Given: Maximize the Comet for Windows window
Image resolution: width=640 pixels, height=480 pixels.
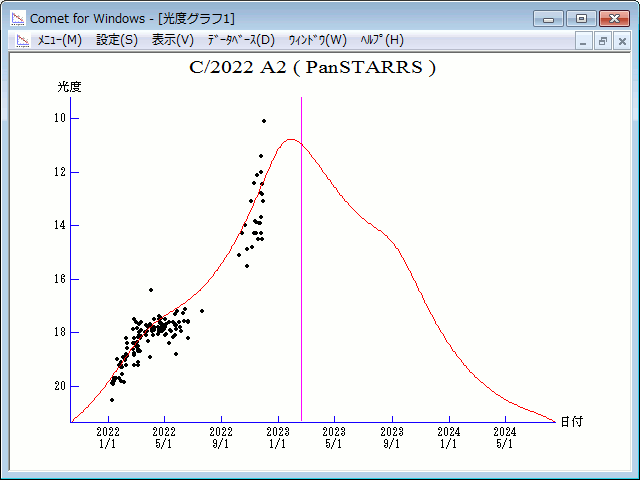Looking at the screenshot, I should click(579, 18).
